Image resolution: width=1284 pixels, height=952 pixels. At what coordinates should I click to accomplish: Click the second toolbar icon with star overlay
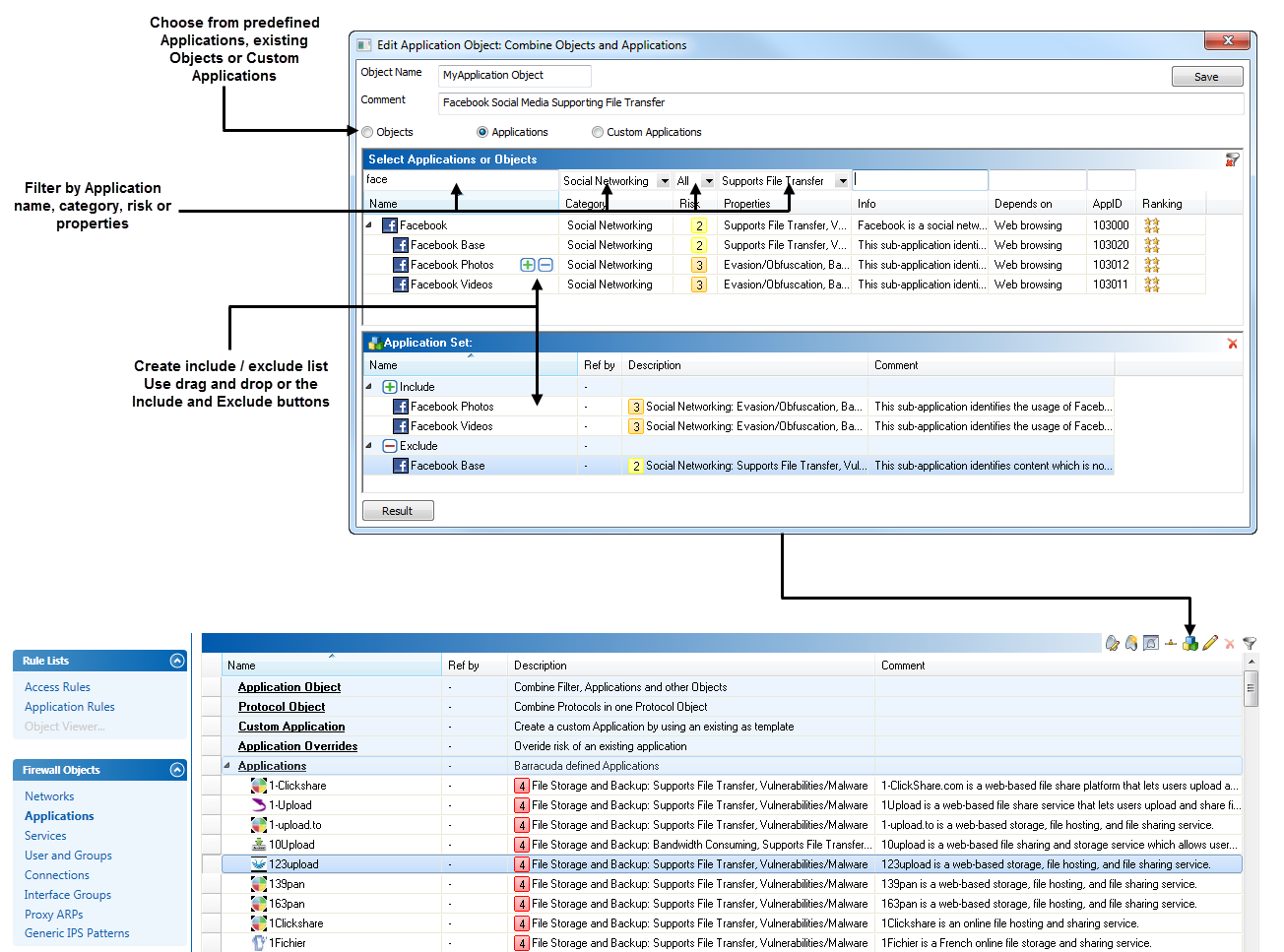coord(1131,643)
